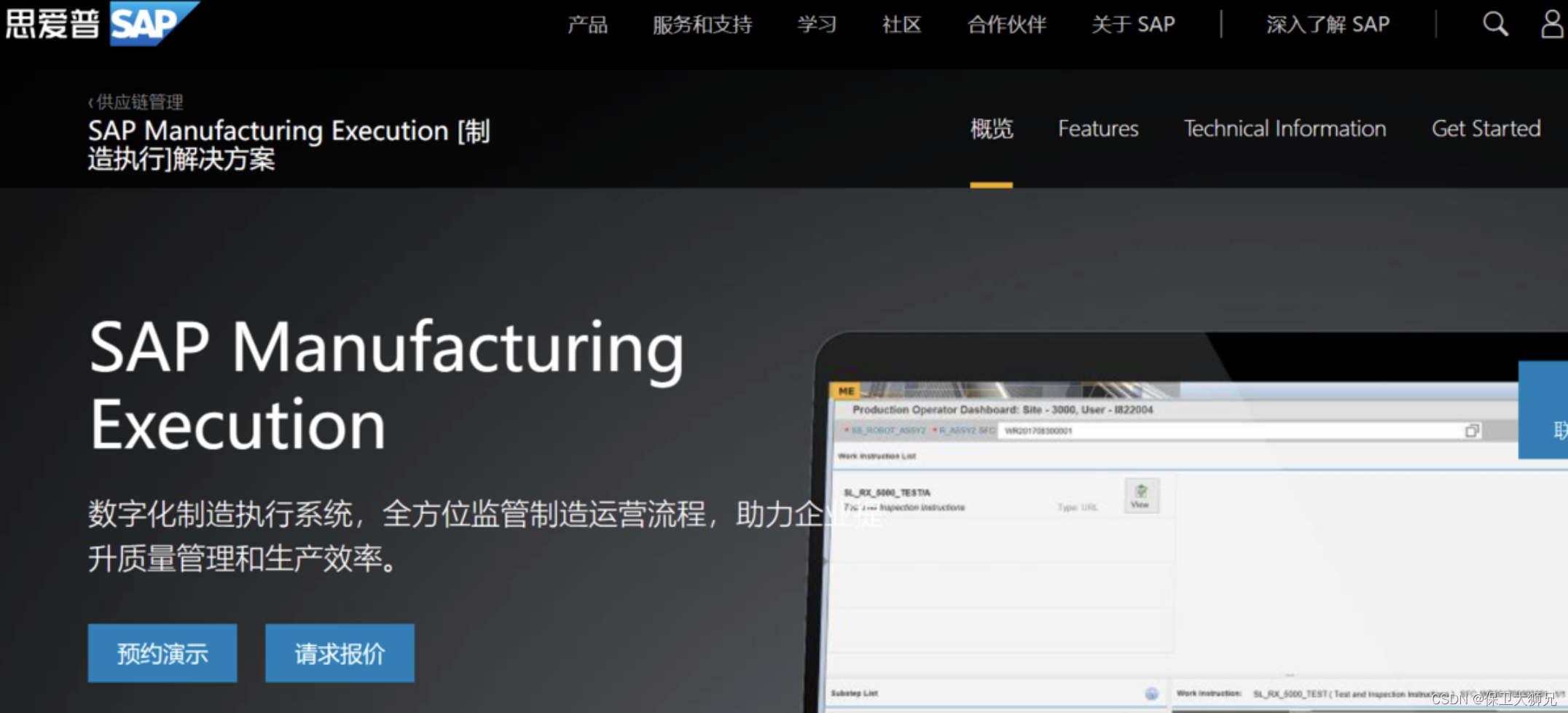Click the SAP logo in header

tap(154, 23)
